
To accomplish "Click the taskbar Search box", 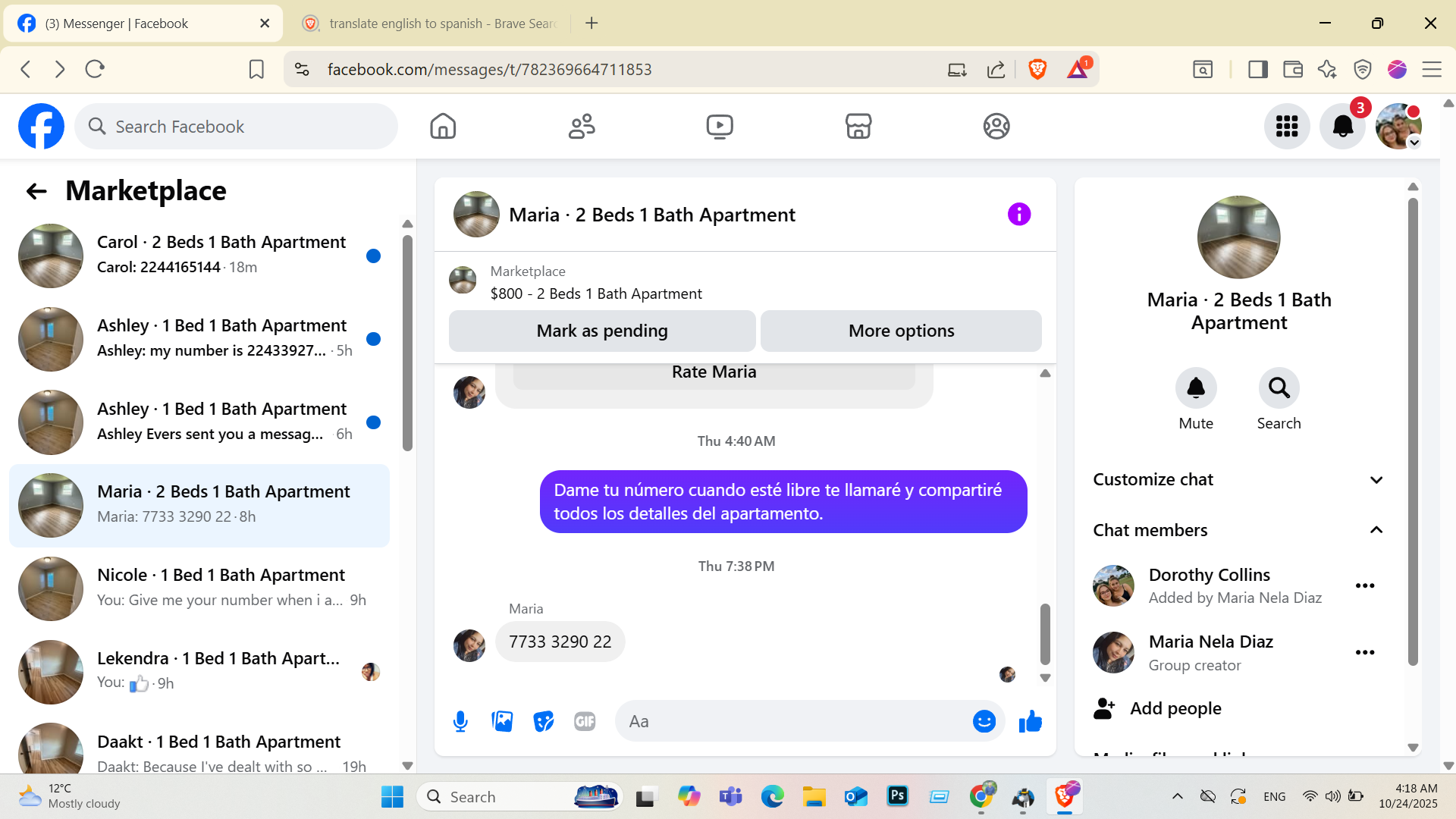I will 519,796.
